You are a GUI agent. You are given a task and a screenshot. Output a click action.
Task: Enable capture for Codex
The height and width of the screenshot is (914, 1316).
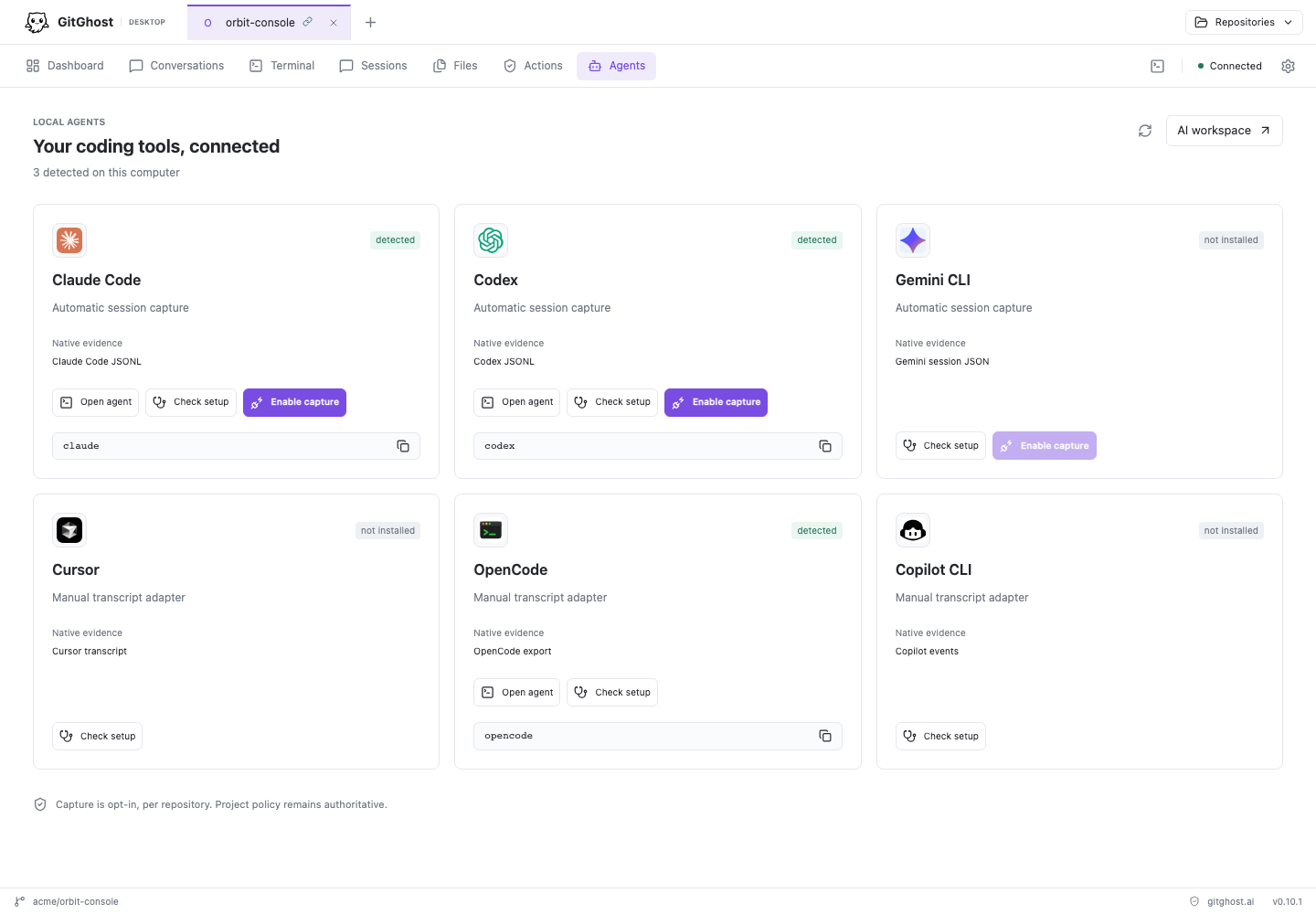coord(716,402)
